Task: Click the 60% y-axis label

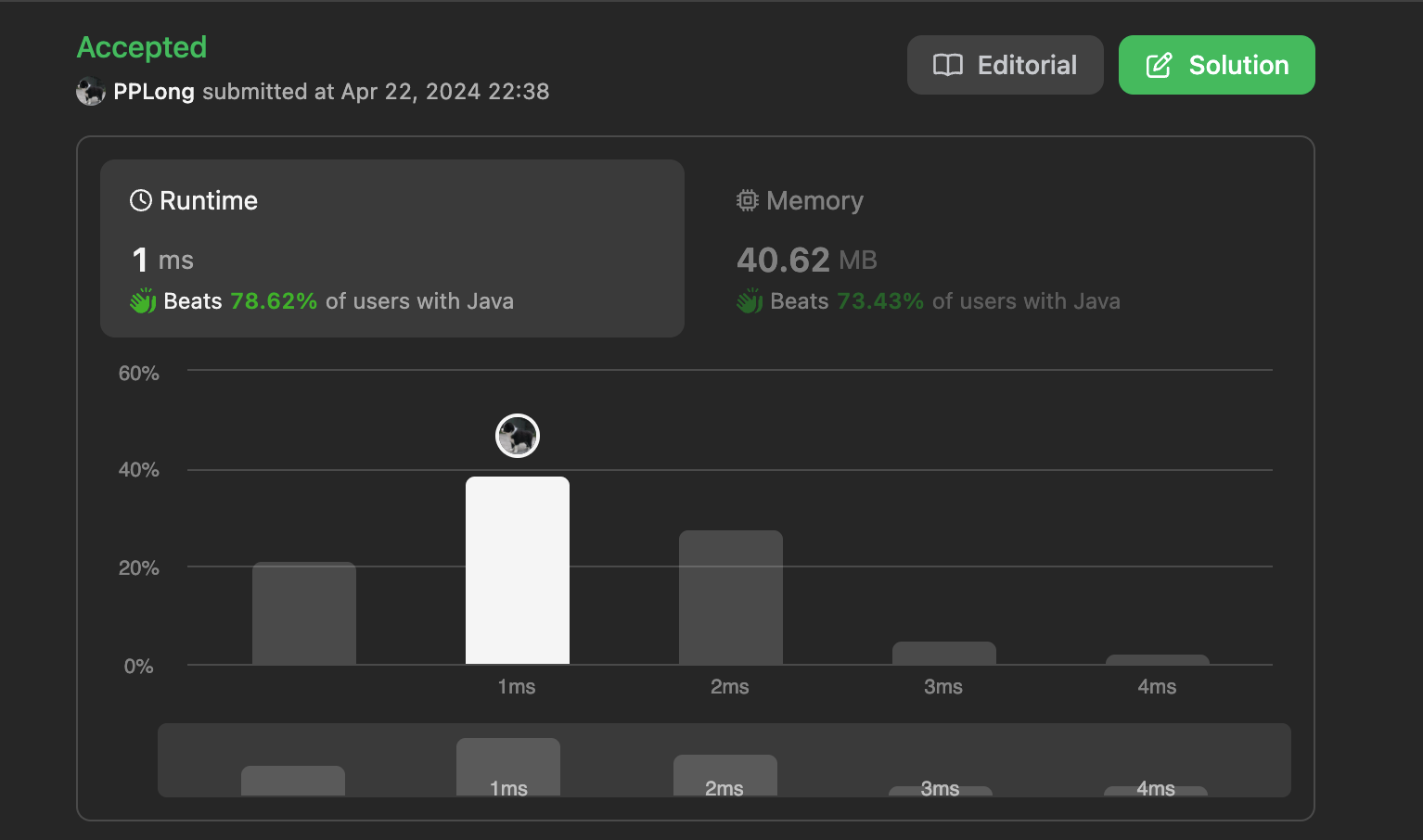Action: (138, 373)
